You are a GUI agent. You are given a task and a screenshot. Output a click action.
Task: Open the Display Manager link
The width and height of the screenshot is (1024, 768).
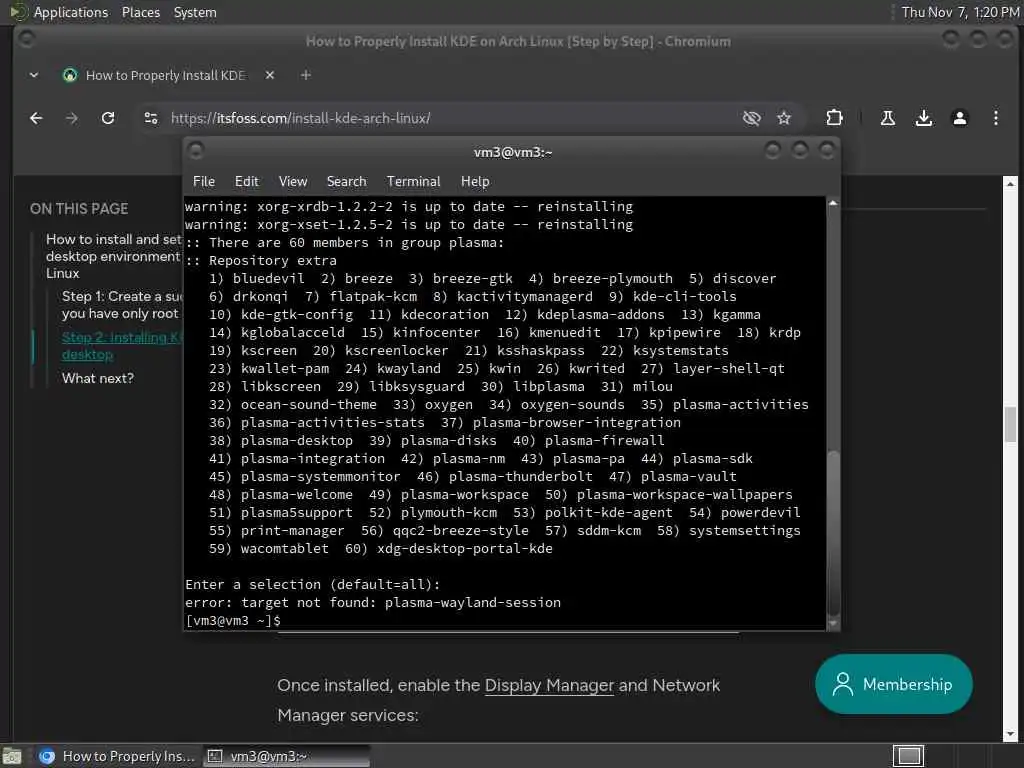click(549, 685)
